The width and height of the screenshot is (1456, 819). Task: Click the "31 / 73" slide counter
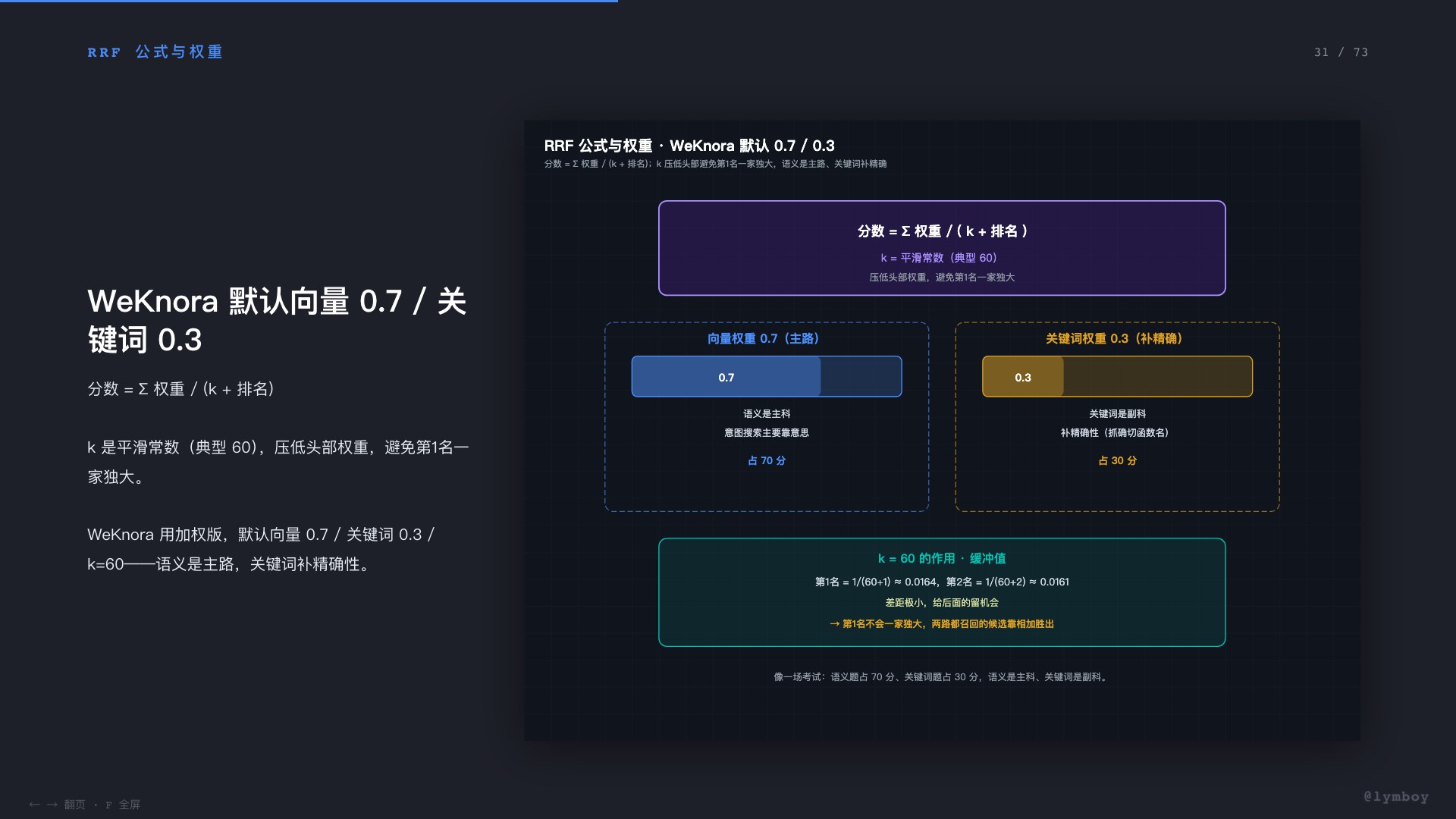(1341, 52)
